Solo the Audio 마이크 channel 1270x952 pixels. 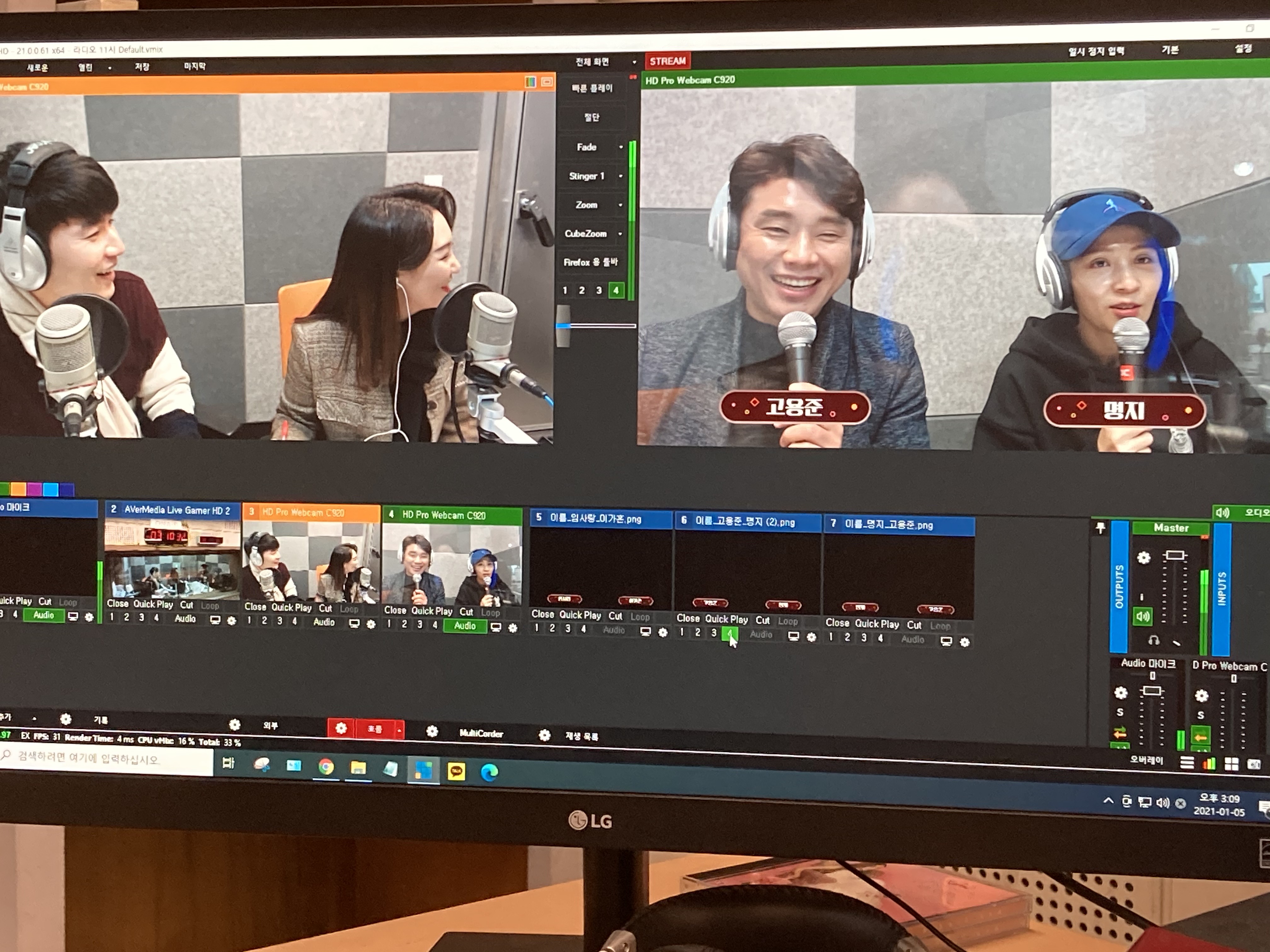pos(1120,712)
